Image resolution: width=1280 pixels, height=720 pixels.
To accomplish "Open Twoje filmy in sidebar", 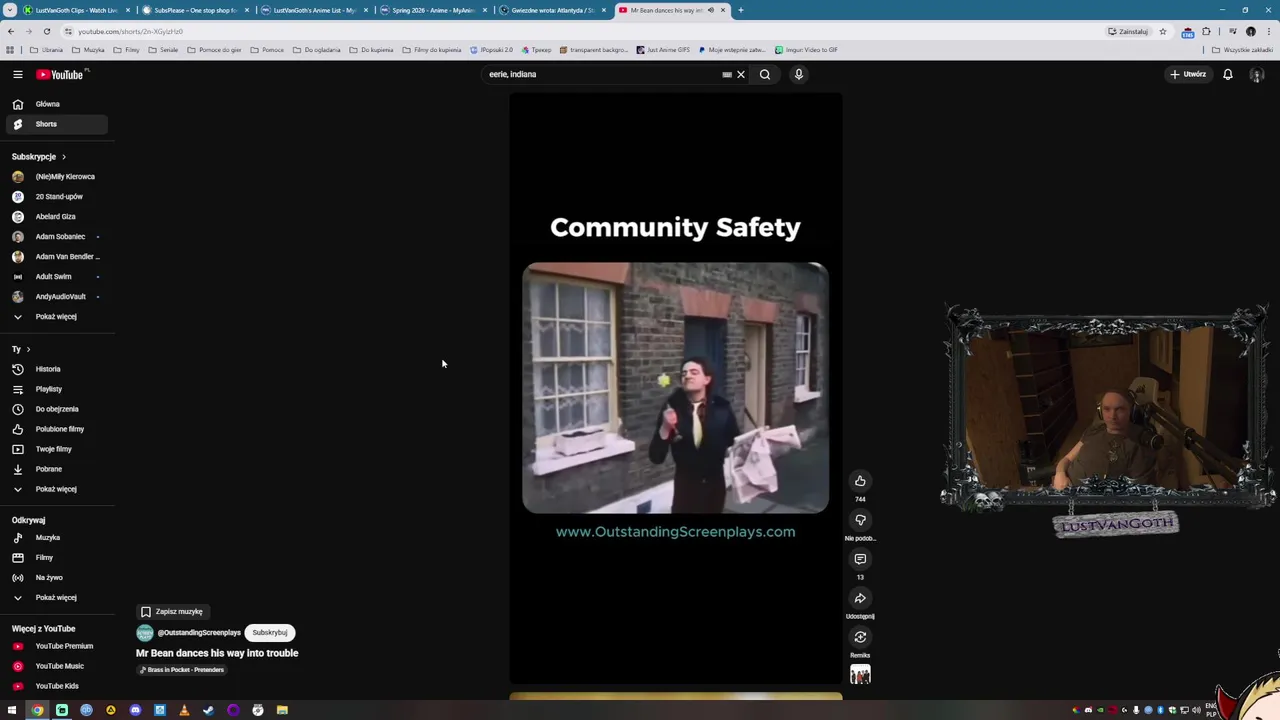I will click(57, 449).
